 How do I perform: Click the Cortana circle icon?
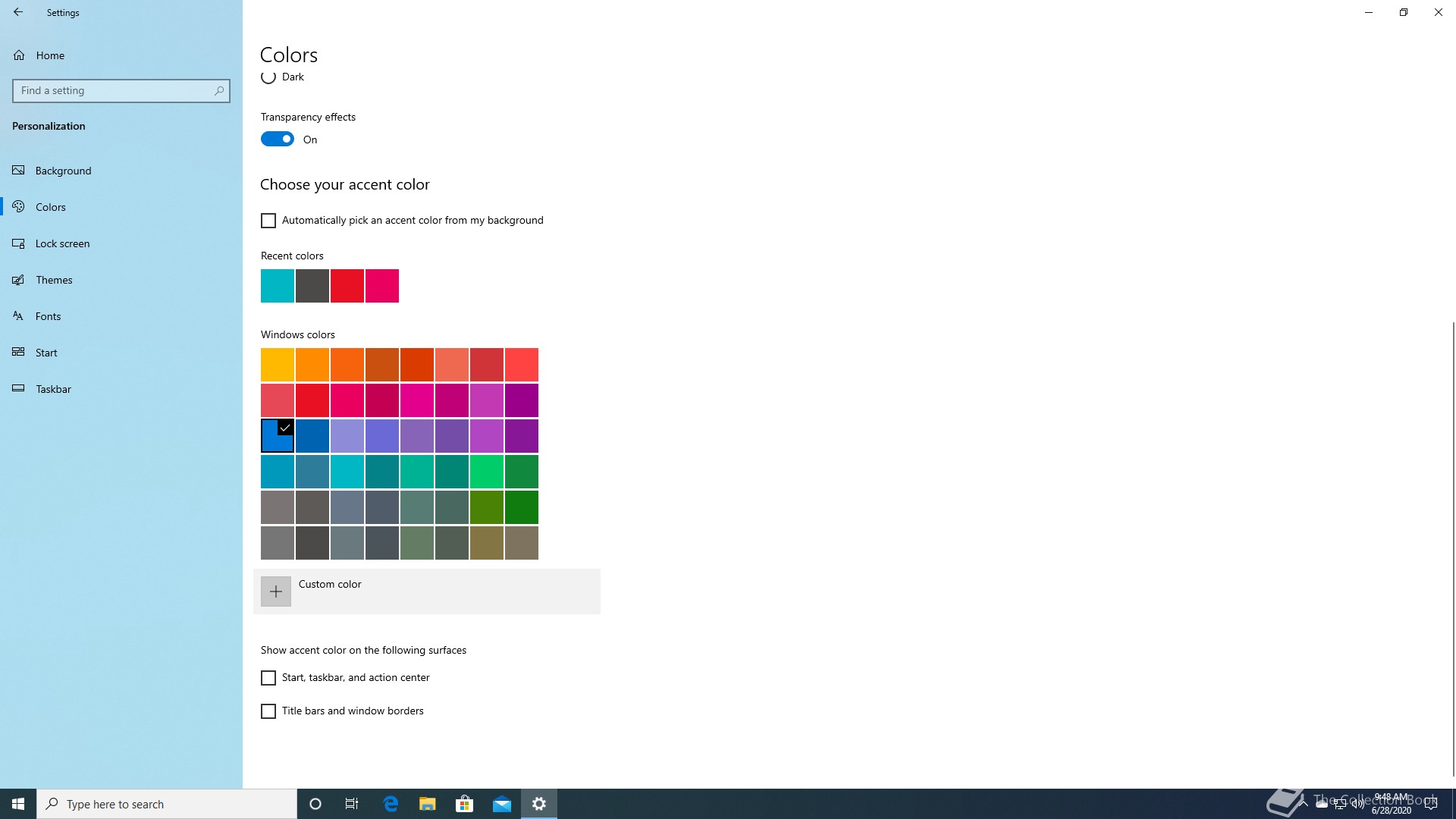pos(315,804)
